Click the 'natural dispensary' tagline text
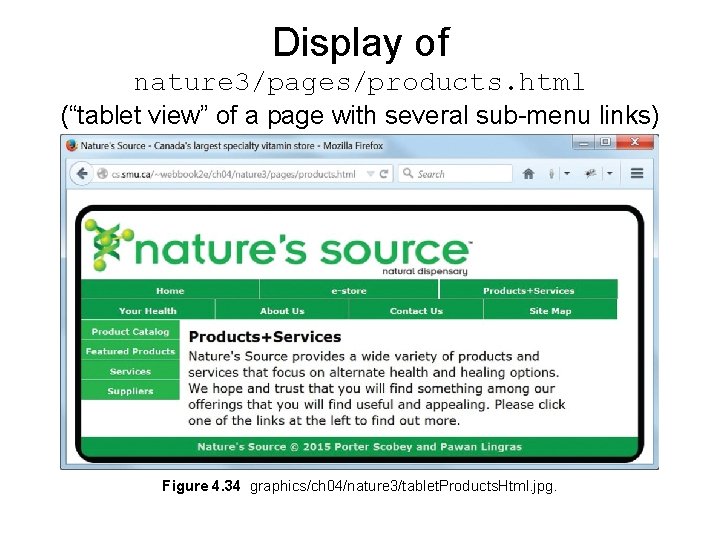This screenshot has width=720, height=540. 425,271
